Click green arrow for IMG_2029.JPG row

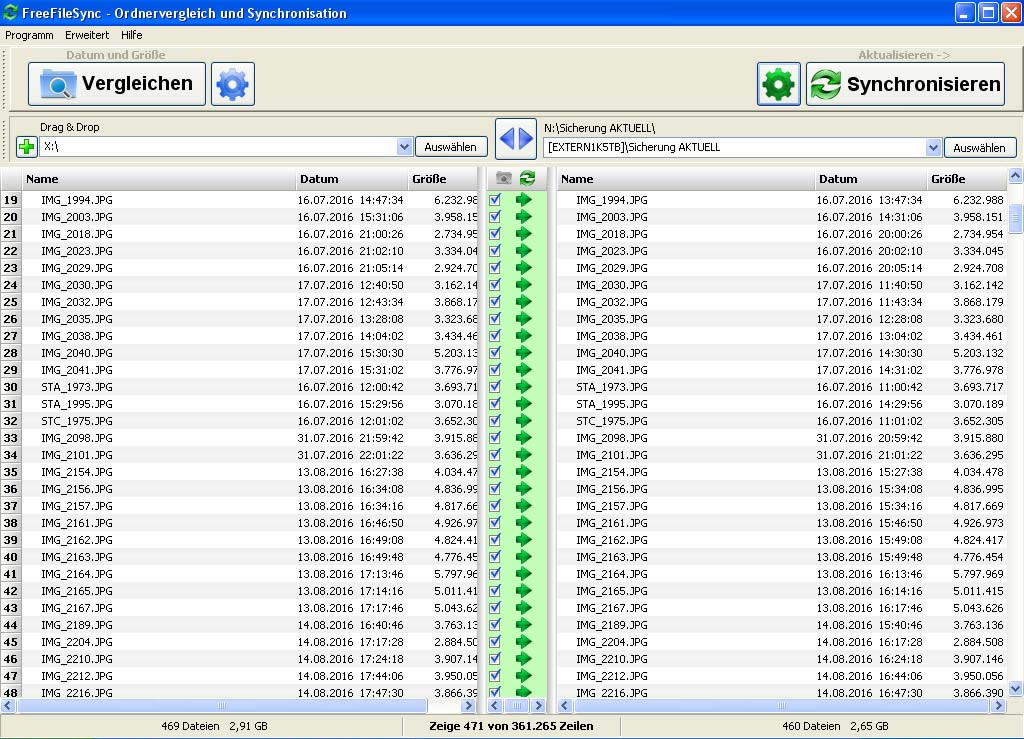click(x=524, y=268)
